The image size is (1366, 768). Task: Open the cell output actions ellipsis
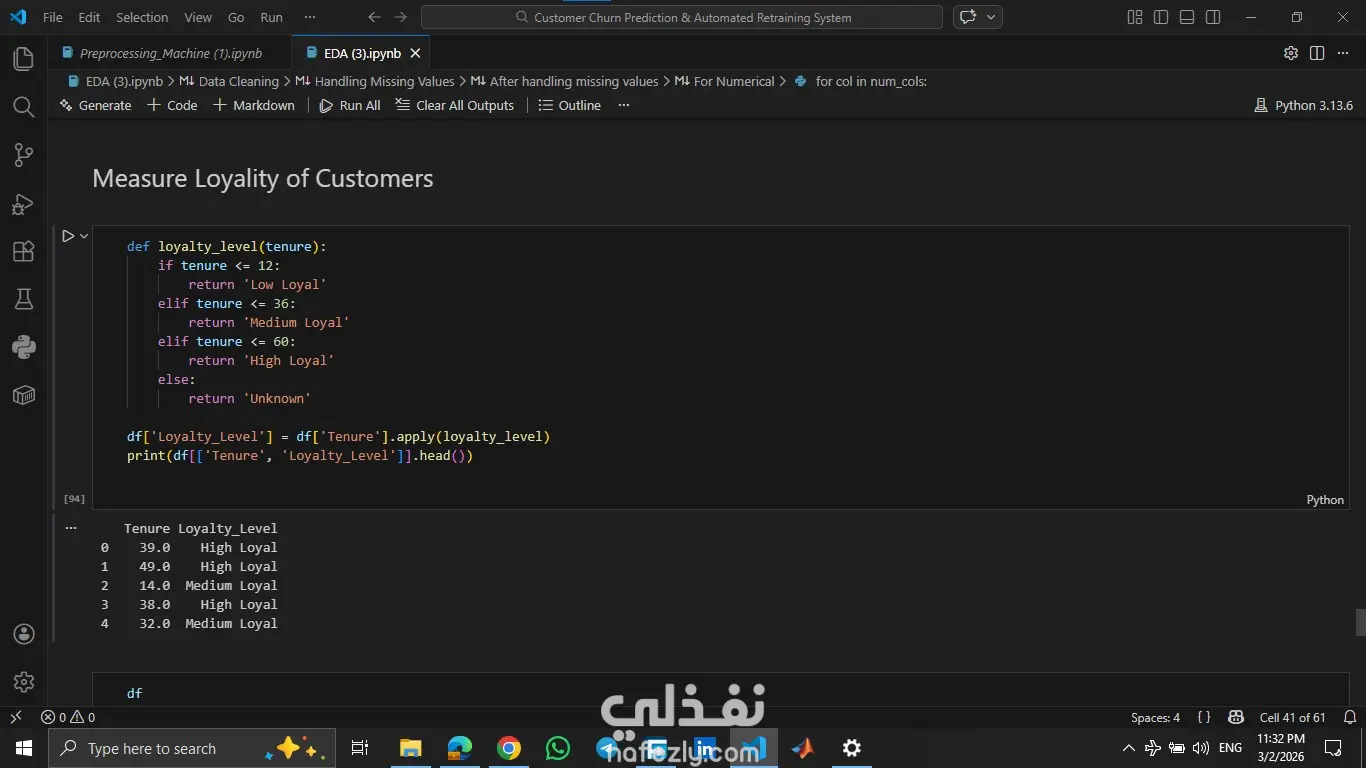coord(70,527)
